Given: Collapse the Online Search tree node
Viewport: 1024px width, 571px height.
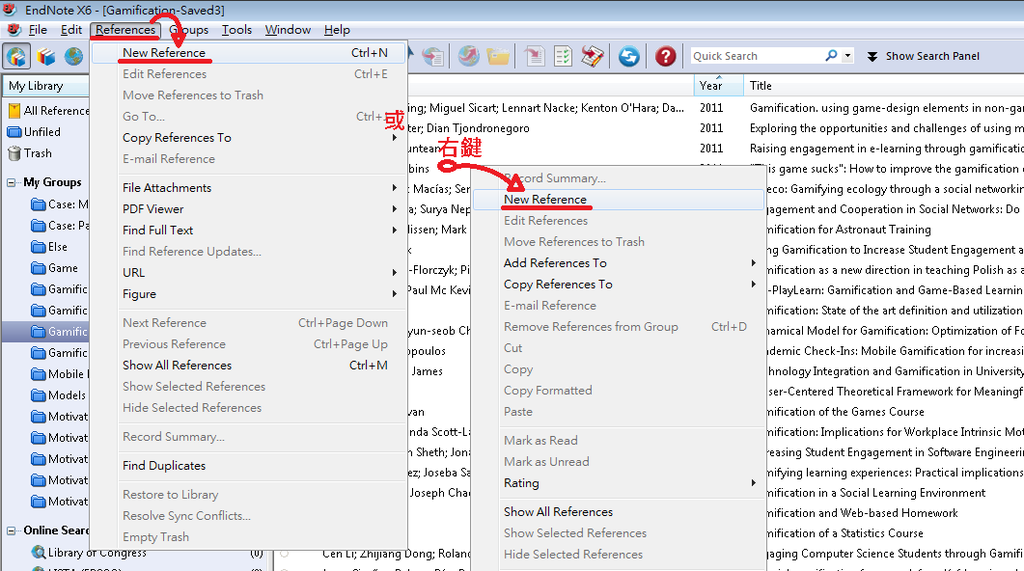Looking at the screenshot, I should click(11, 530).
